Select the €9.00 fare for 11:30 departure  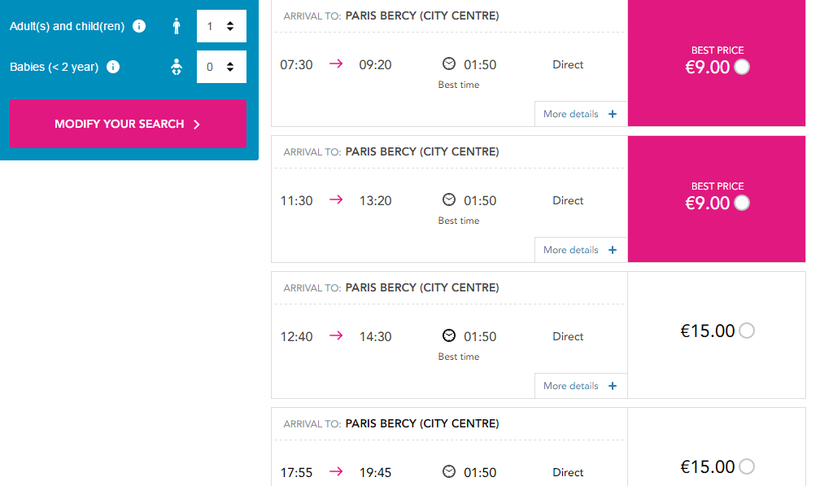point(742,203)
